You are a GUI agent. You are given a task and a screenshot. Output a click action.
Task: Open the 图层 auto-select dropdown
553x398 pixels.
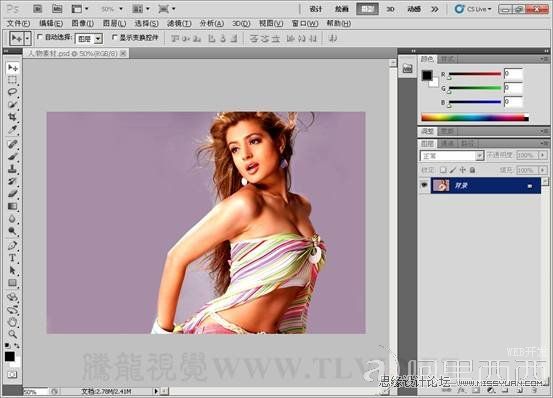(99, 38)
